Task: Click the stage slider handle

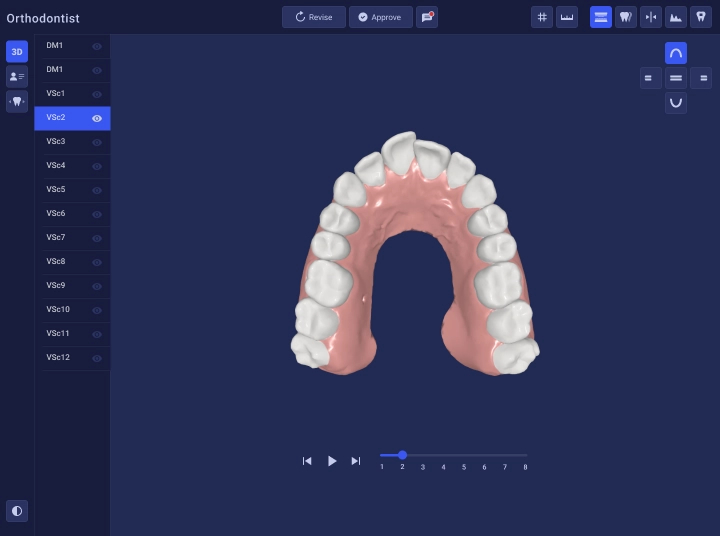Action: click(402, 455)
